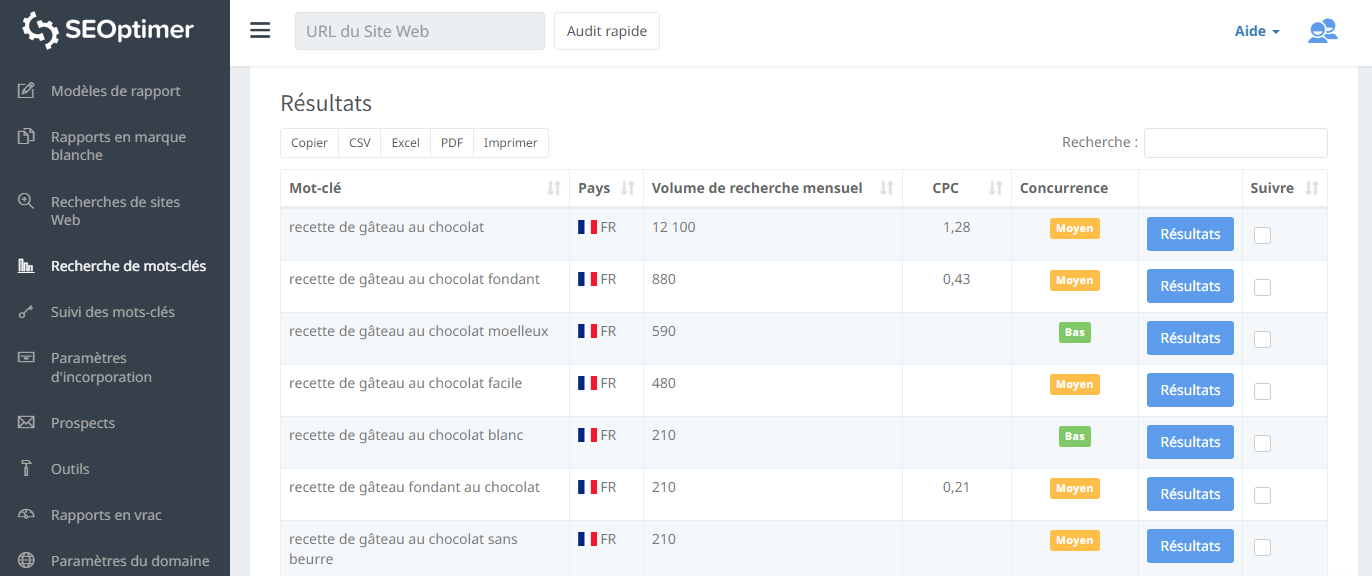Export the results as CSV
Image resolution: width=1372 pixels, height=576 pixels.
tap(360, 143)
